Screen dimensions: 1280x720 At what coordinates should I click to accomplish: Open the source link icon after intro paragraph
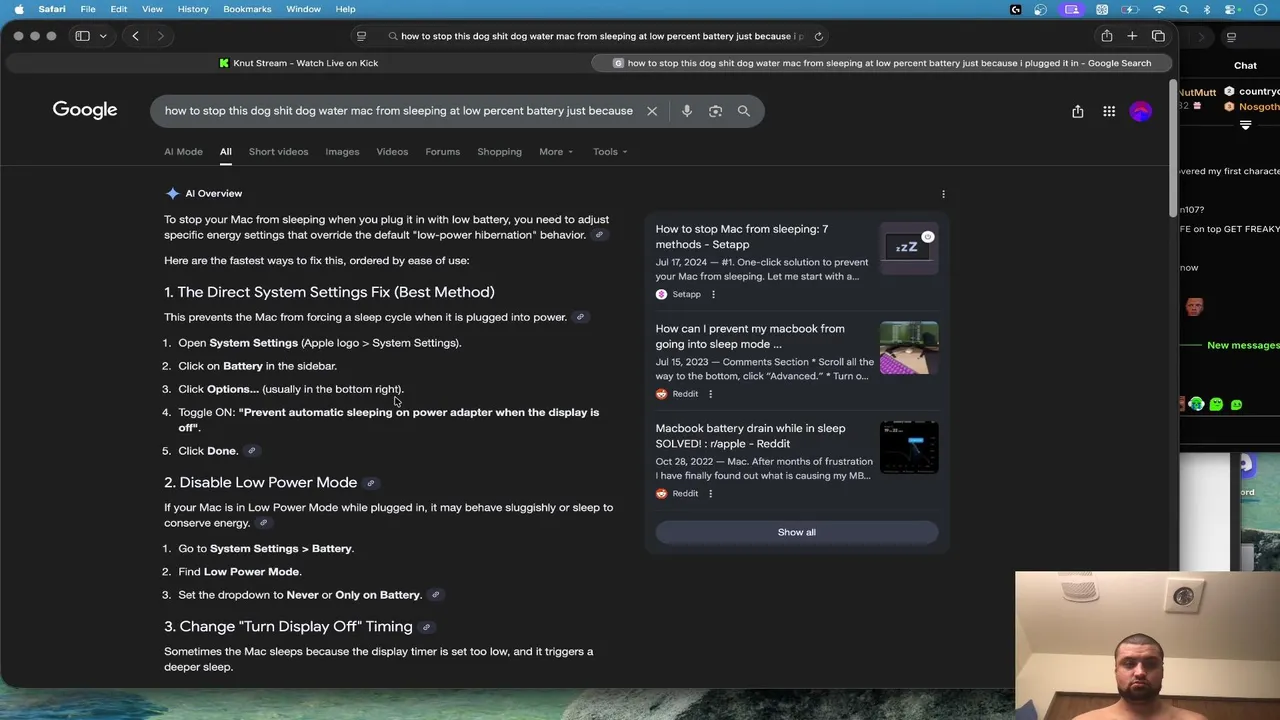pyautogui.click(x=599, y=235)
